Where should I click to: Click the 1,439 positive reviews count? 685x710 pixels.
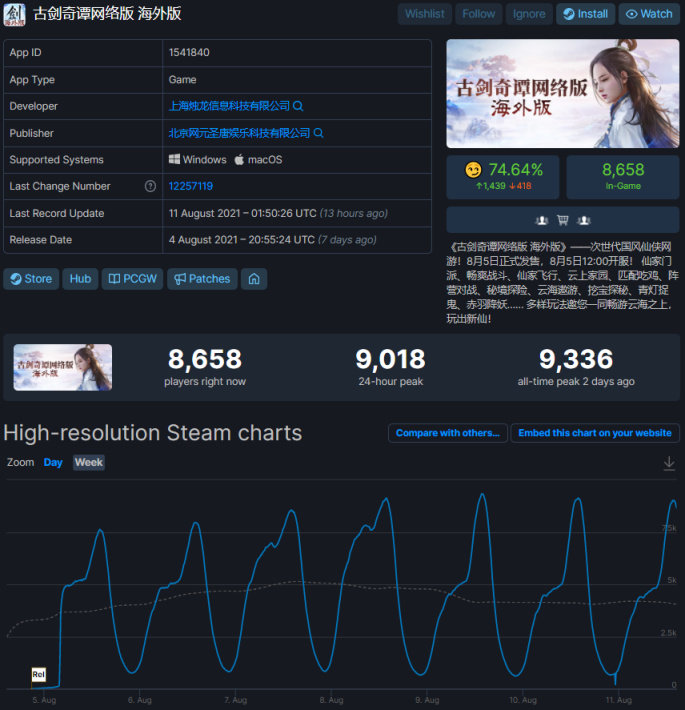coord(490,186)
